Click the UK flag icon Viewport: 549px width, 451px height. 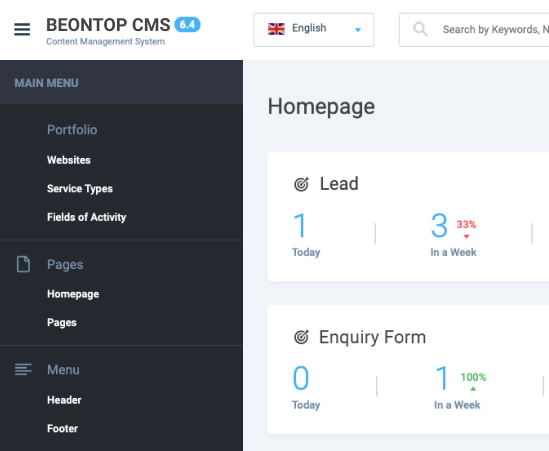pos(276,29)
